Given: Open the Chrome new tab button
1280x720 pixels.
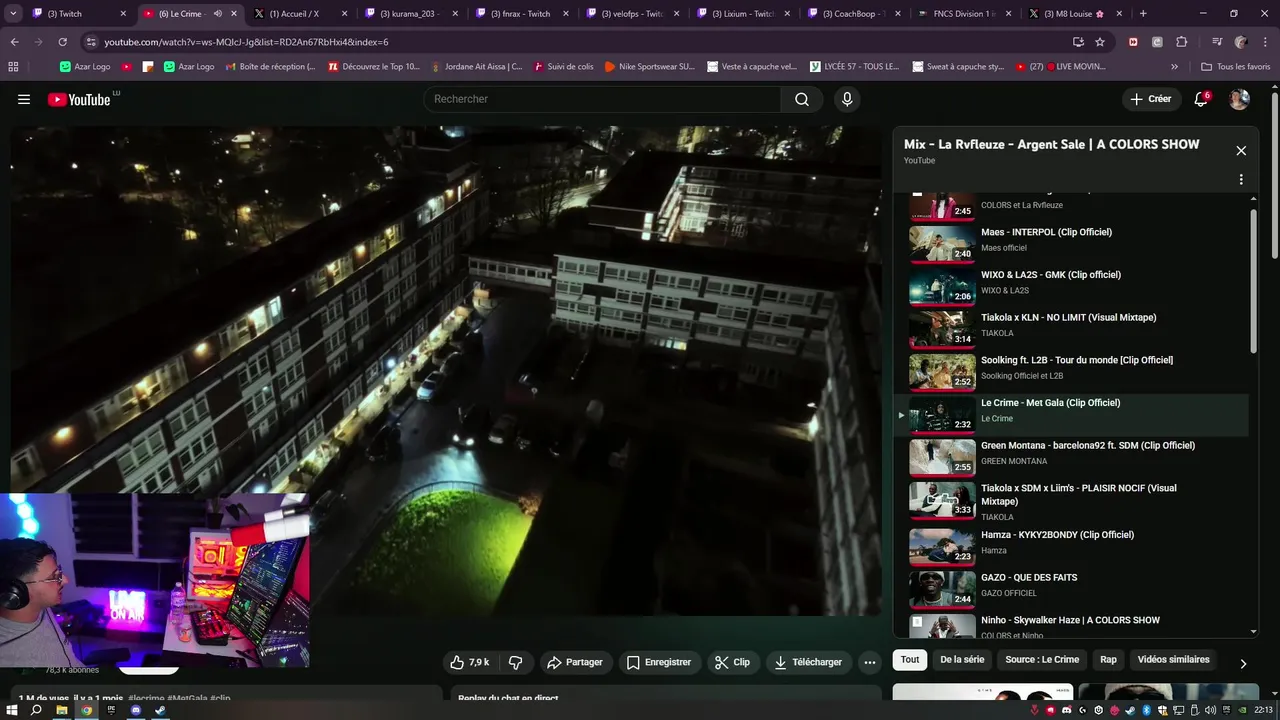Looking at the screenshot, I should coord(1143,14).
